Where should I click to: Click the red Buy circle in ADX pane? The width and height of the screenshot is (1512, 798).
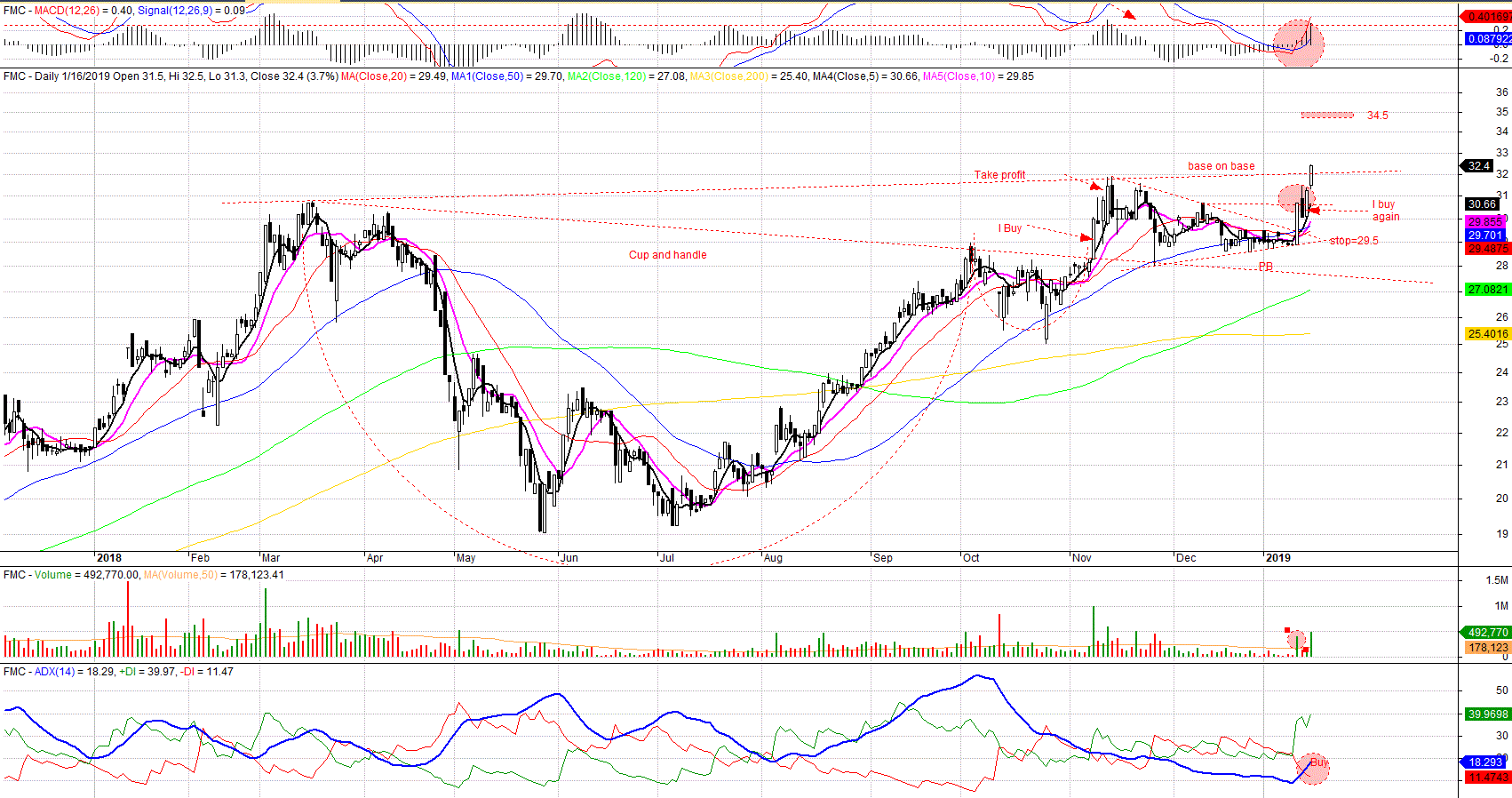click(x=1314, y=768)
